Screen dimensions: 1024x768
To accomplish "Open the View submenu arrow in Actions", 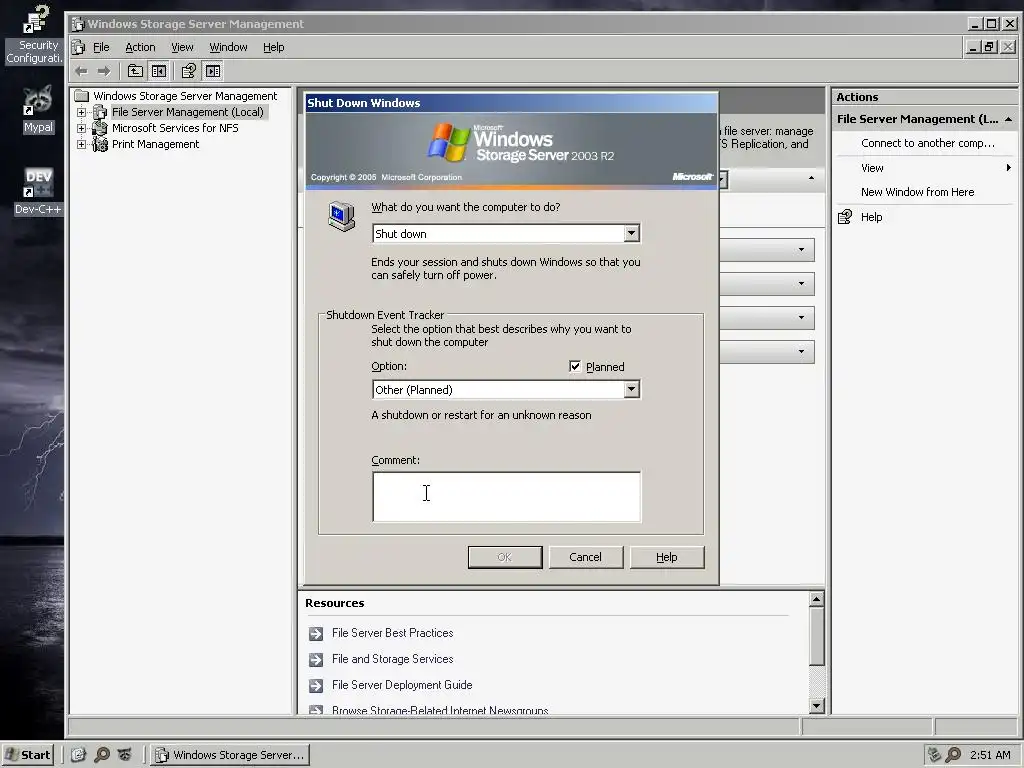I will click(1008, 168).
